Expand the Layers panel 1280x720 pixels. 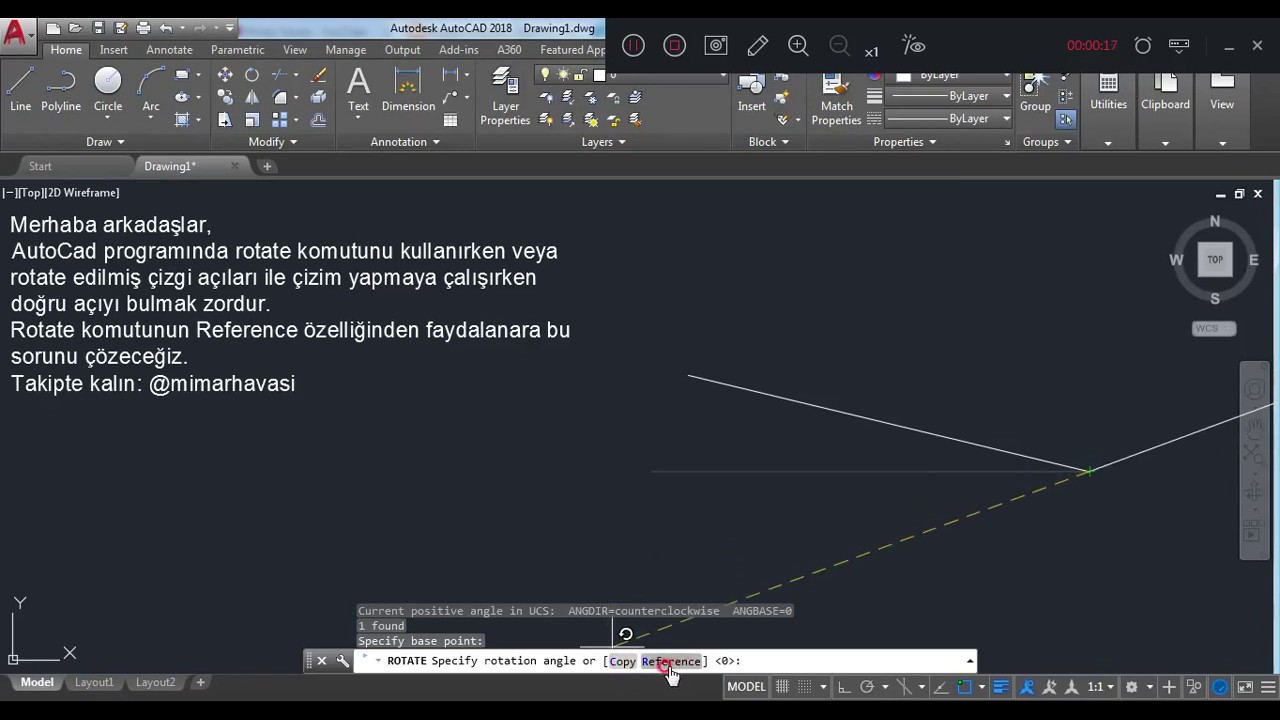click(x=603, y=142)
